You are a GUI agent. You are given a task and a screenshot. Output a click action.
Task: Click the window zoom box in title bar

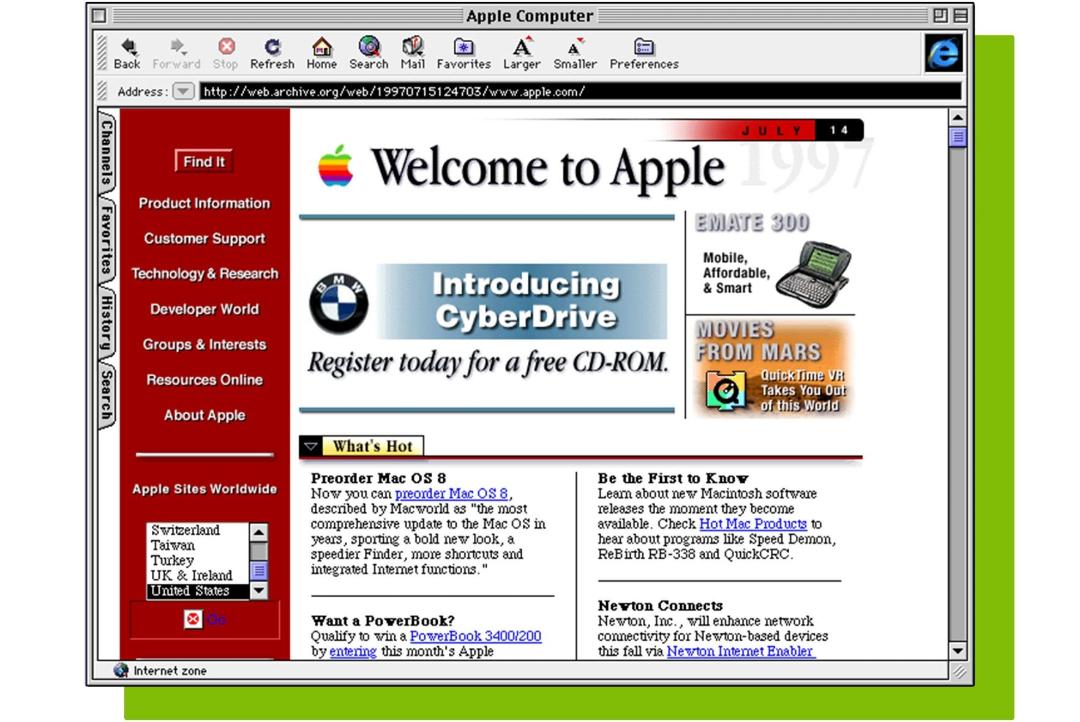point(940,15)
